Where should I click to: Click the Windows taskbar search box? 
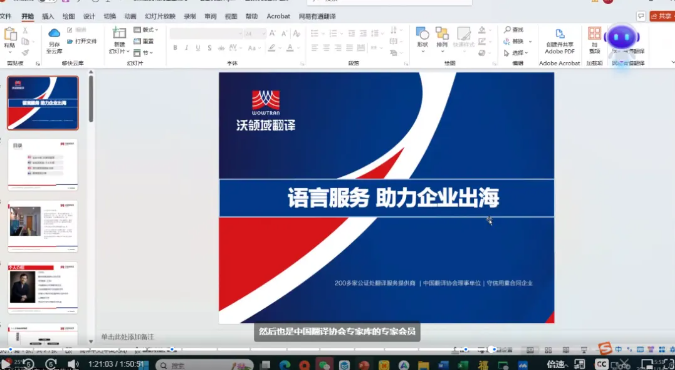click(x=204, y=365)
